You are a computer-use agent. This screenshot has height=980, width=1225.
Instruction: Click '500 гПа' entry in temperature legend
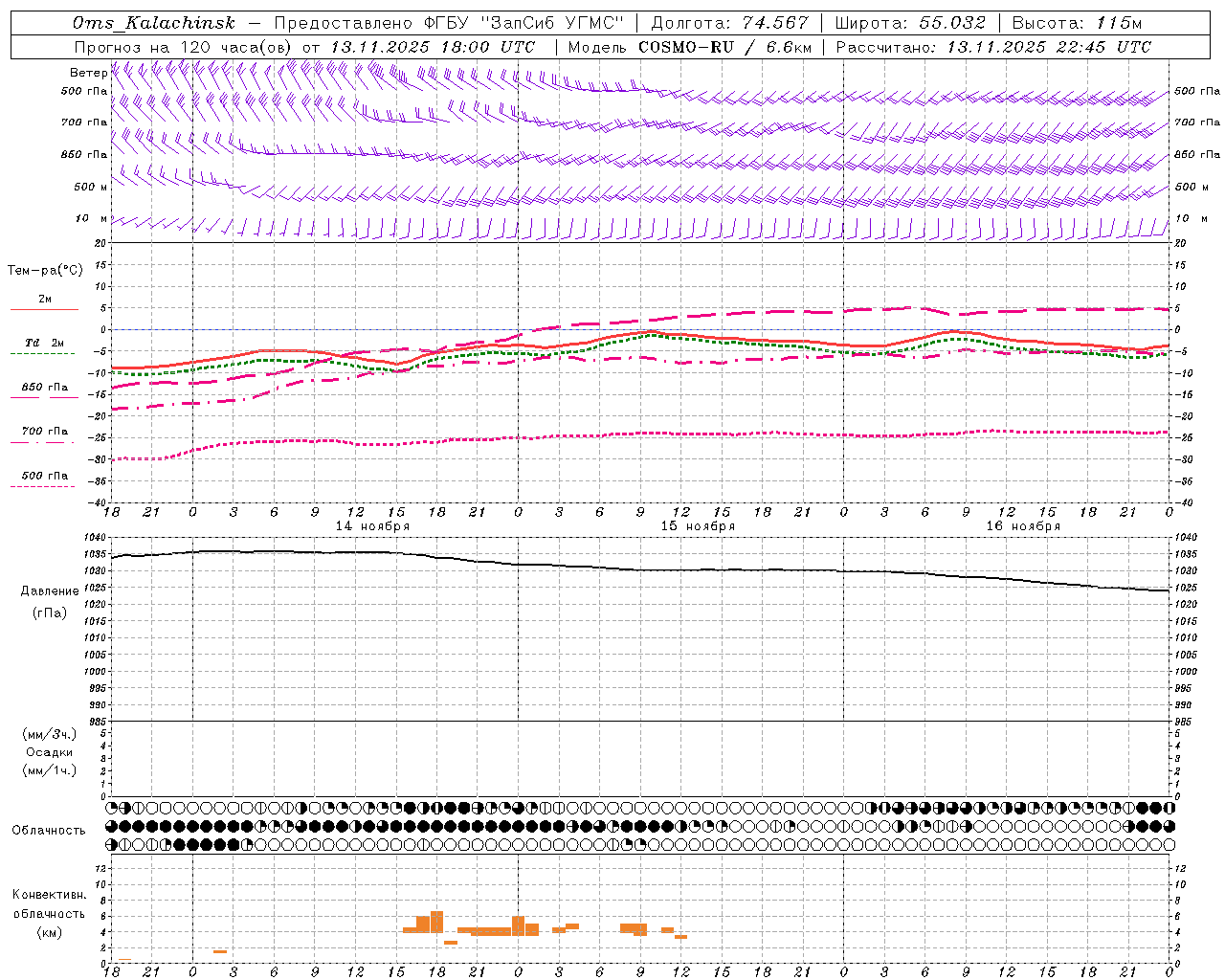point(45,475)
